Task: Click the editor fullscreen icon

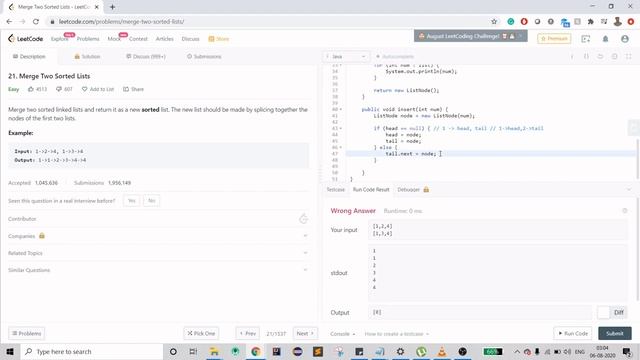Action: [629, 56]
